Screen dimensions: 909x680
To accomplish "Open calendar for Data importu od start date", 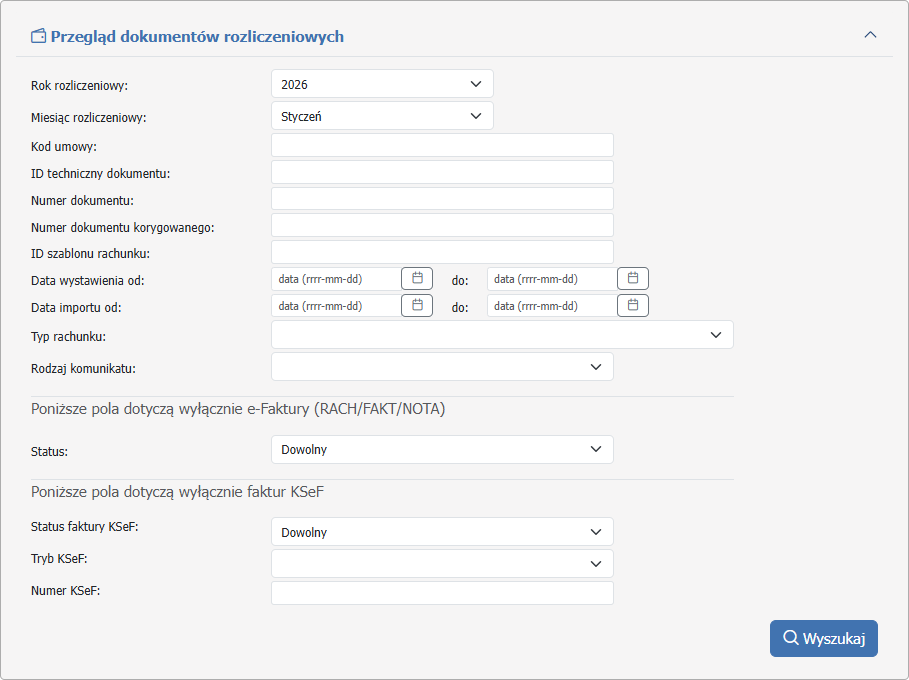I will [x=417, y=306].
